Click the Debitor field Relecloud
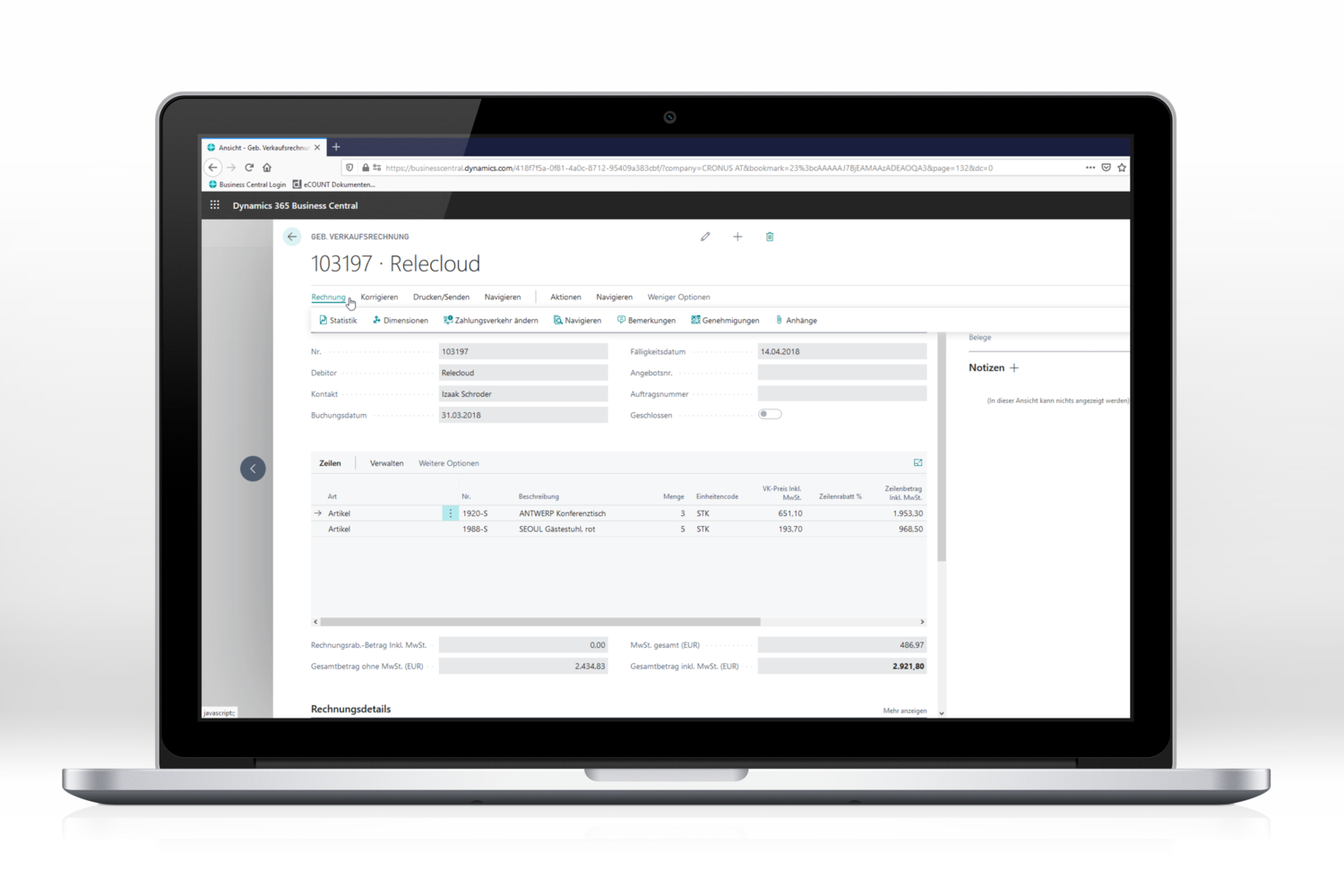Image resolution: width=1344 pixels, height=896 pixels. [x=523, y=373]
